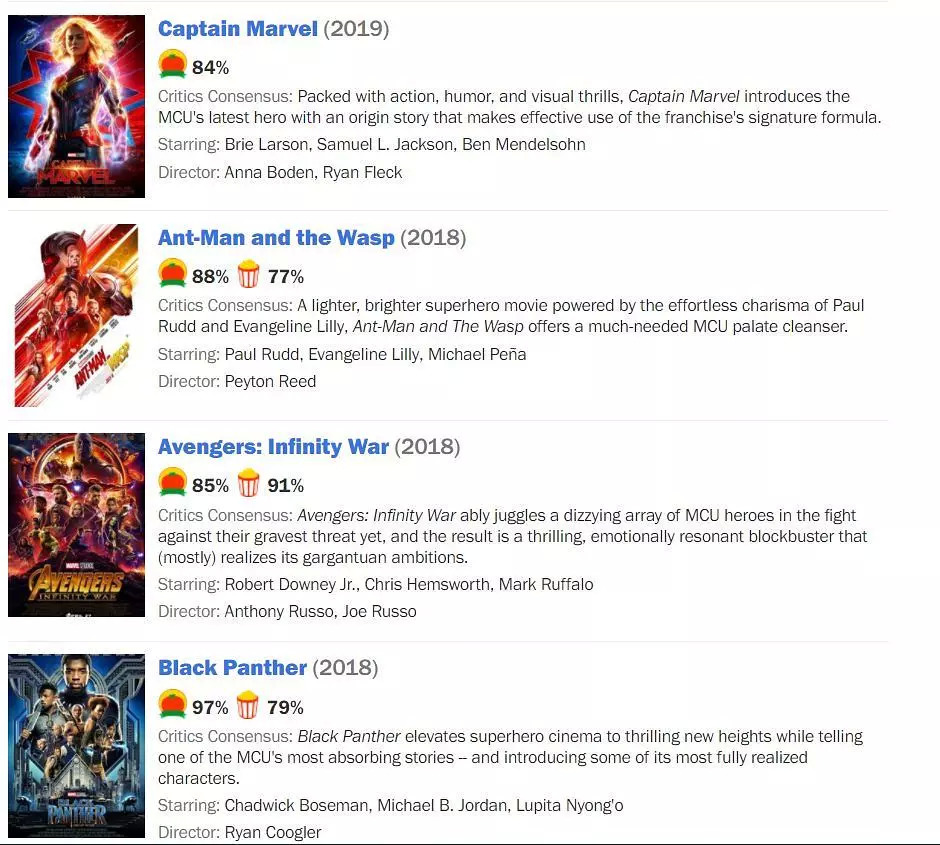
Task: Click Captain Marvel's 84% score
Action: pos(210,68)
